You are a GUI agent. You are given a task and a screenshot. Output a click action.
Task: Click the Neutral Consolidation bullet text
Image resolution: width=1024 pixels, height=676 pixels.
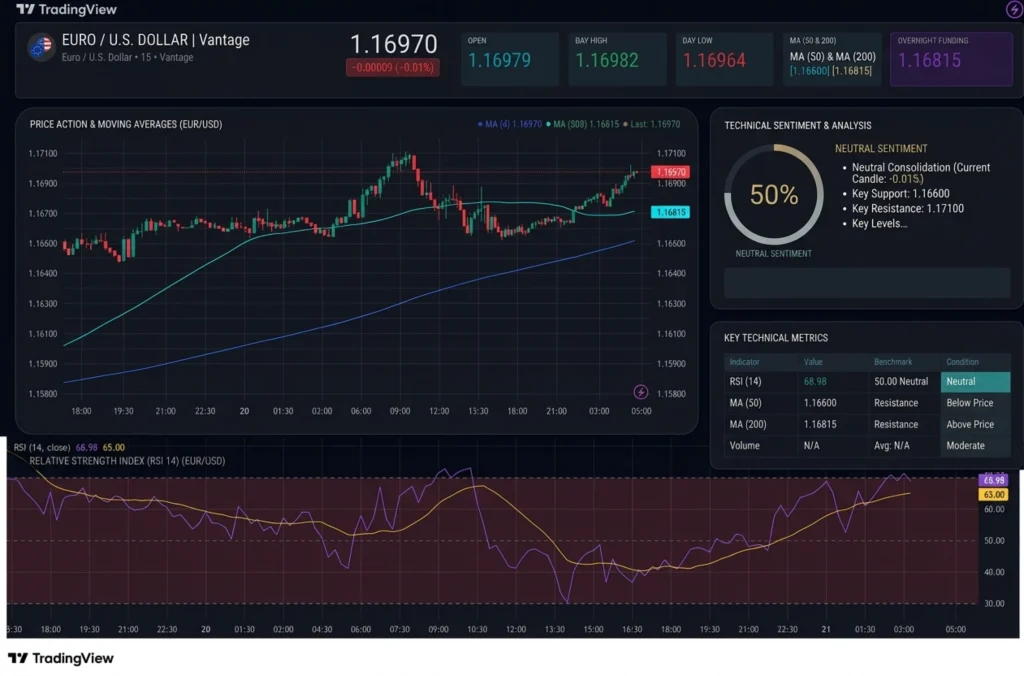921,172
